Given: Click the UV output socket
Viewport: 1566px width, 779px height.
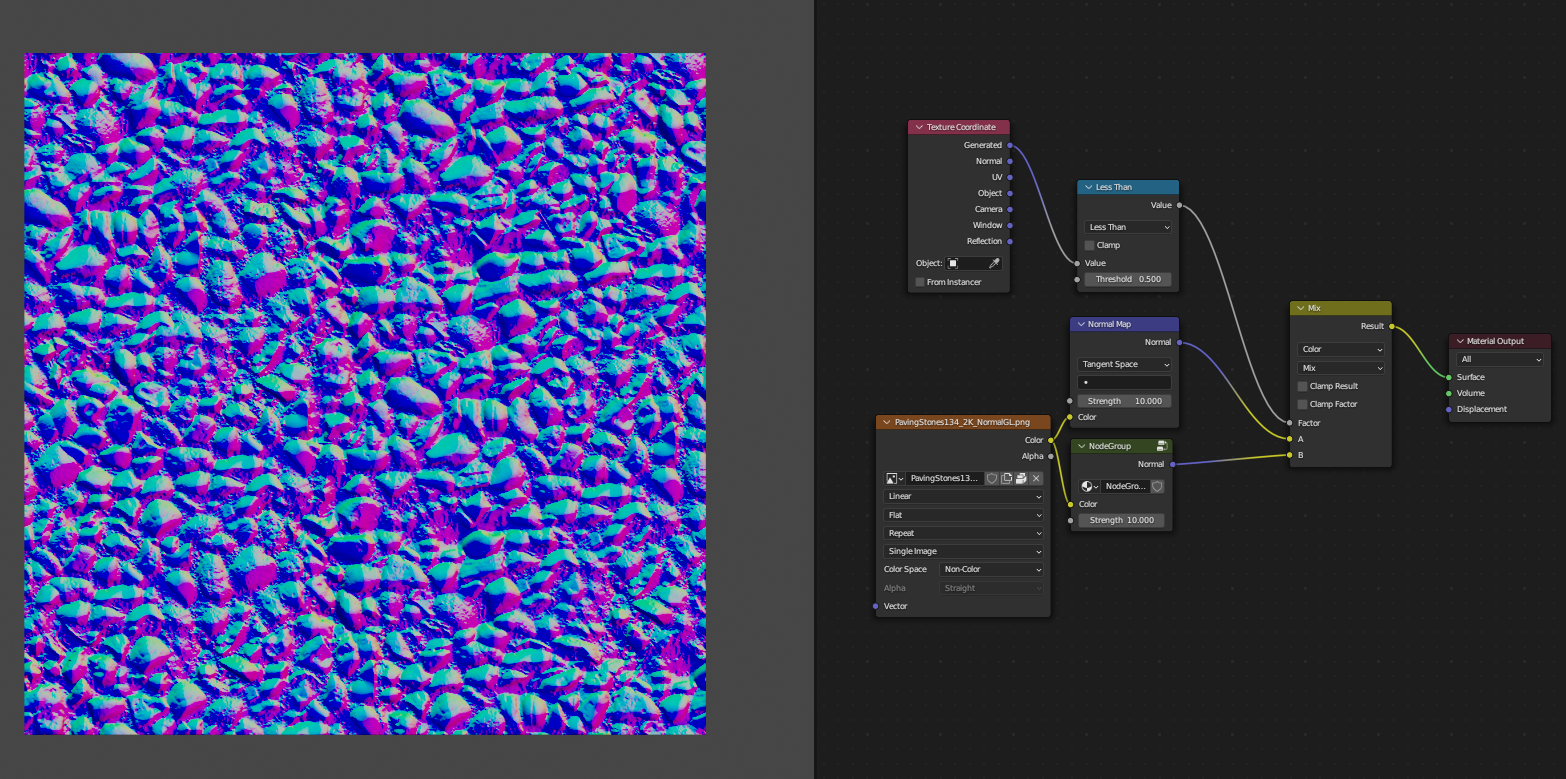Looking at the screenshot, I should coord(1010,177).
